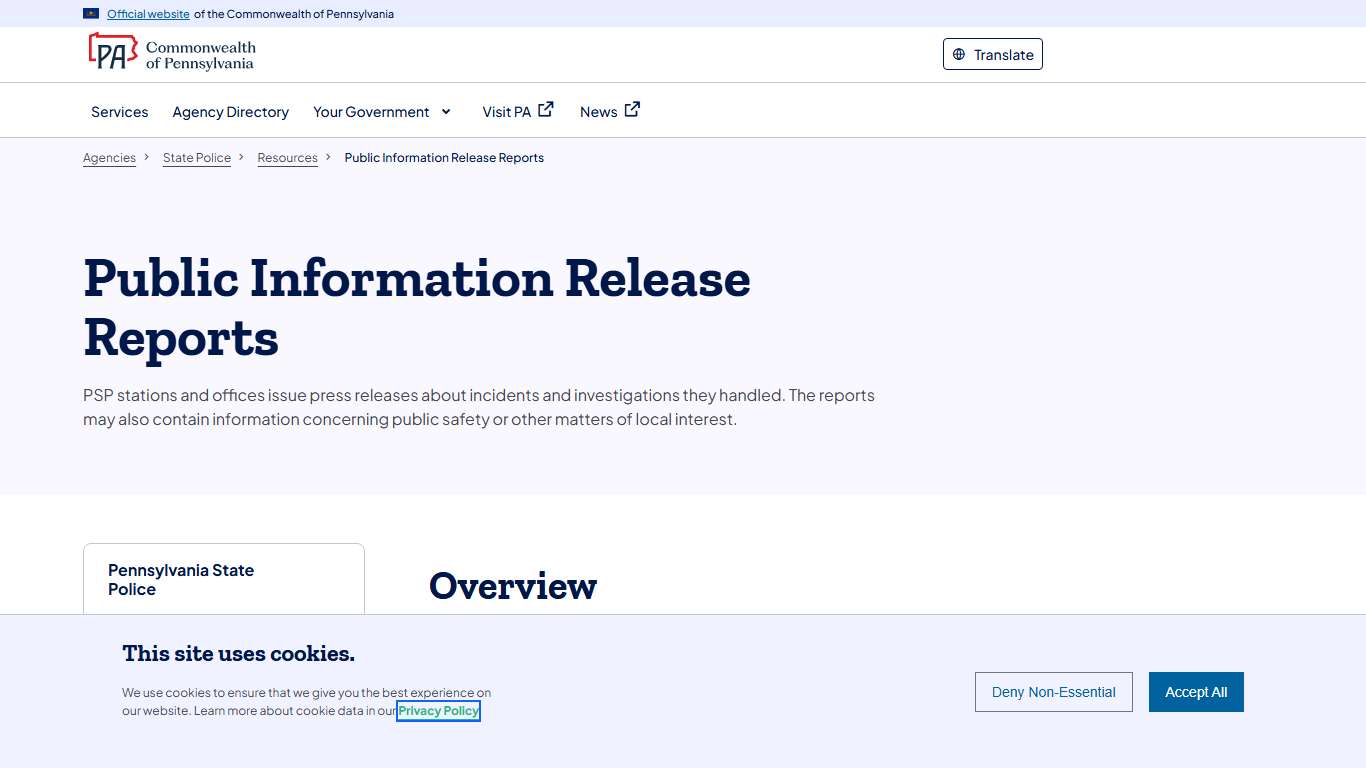Deny non-essential cookies
1366x768 pixels.
tap(1053, 692)
